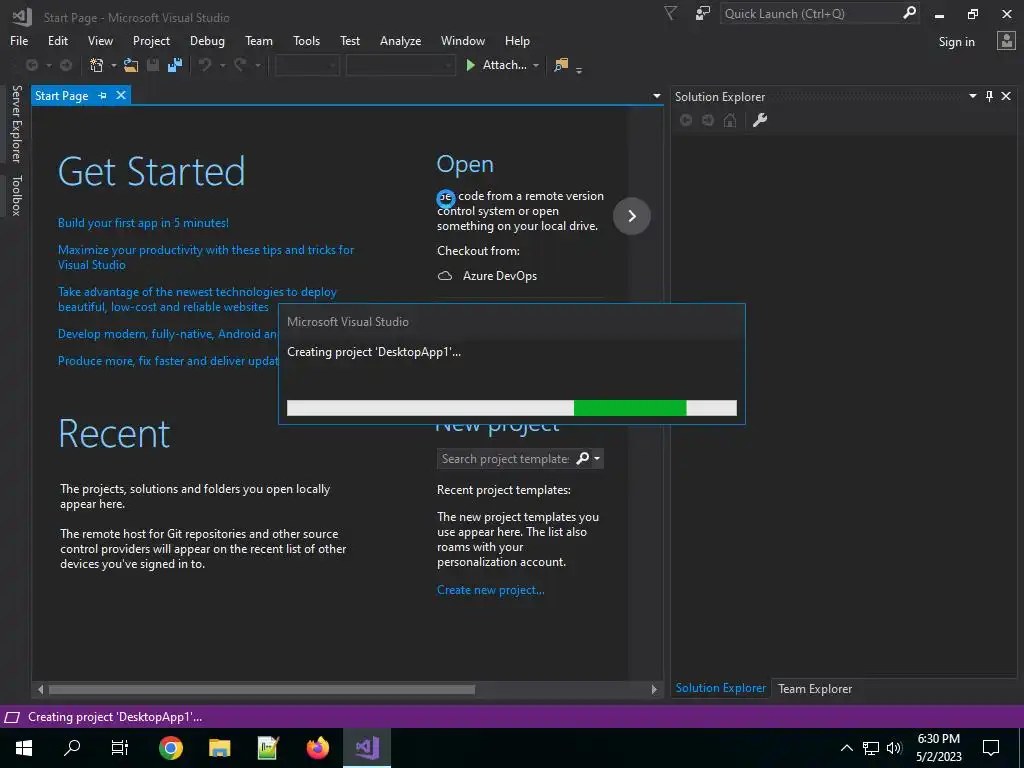Open 'Build your first app in 5 minutes!' link
The height and width of the screenshot is (768, 1024).
(x=143, y=223)
